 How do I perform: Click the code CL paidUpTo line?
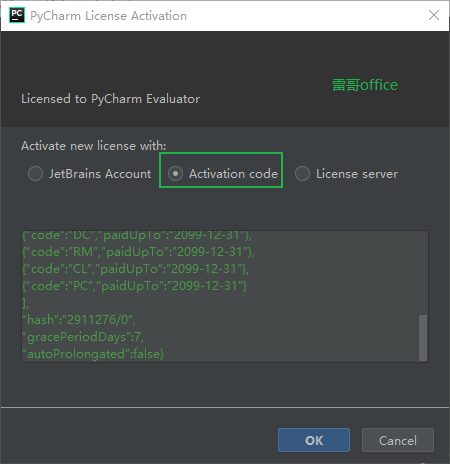coord(135,269)
